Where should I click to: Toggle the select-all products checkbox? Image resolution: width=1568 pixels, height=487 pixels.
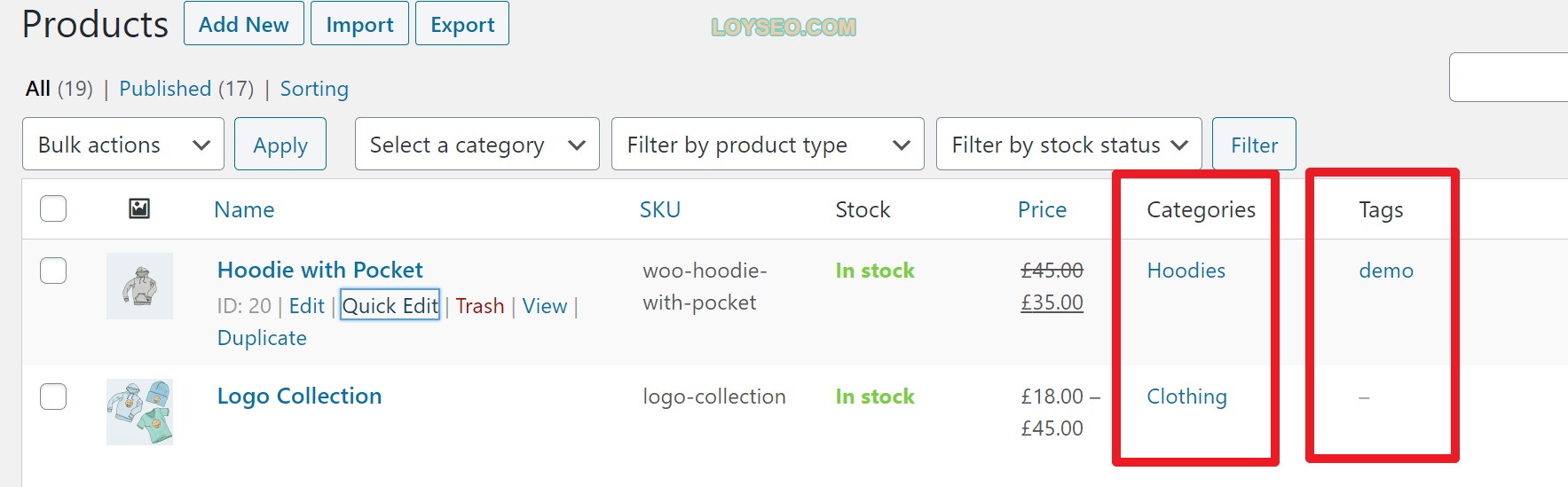pyautogui.click(x=53, y=208)
